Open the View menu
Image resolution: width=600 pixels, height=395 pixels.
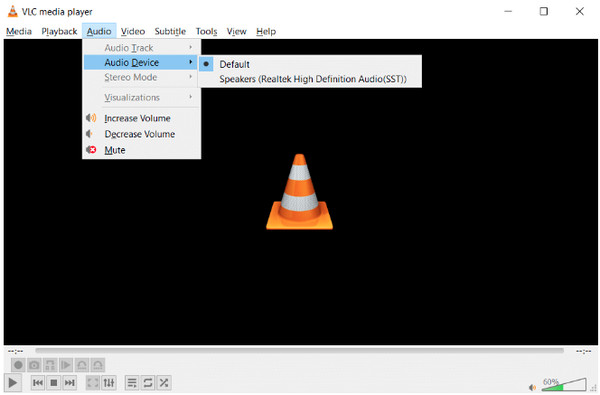point(236,31)
